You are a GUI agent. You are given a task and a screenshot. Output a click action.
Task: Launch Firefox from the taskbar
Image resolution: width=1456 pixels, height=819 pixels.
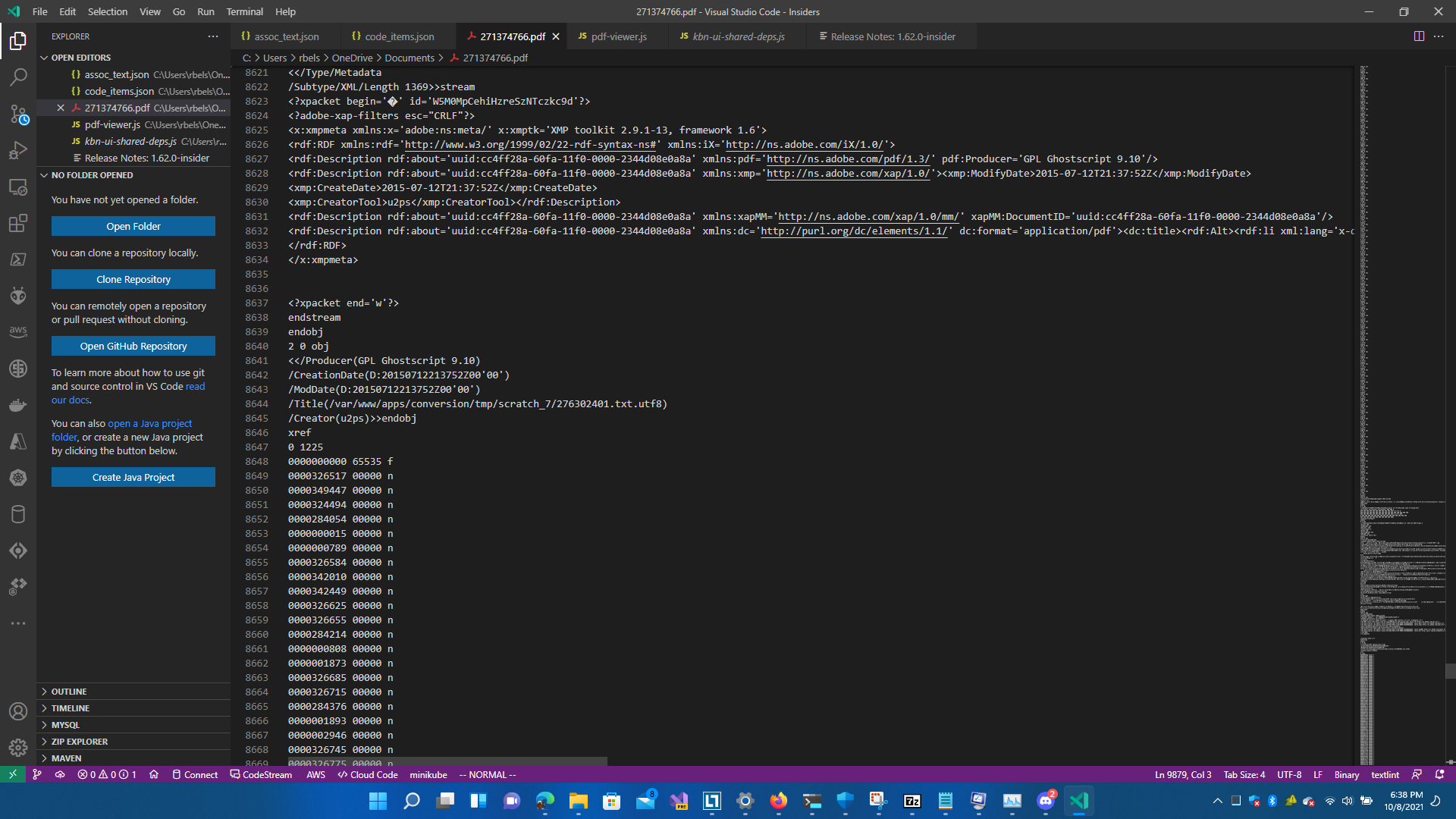click(x=777, y=801)
